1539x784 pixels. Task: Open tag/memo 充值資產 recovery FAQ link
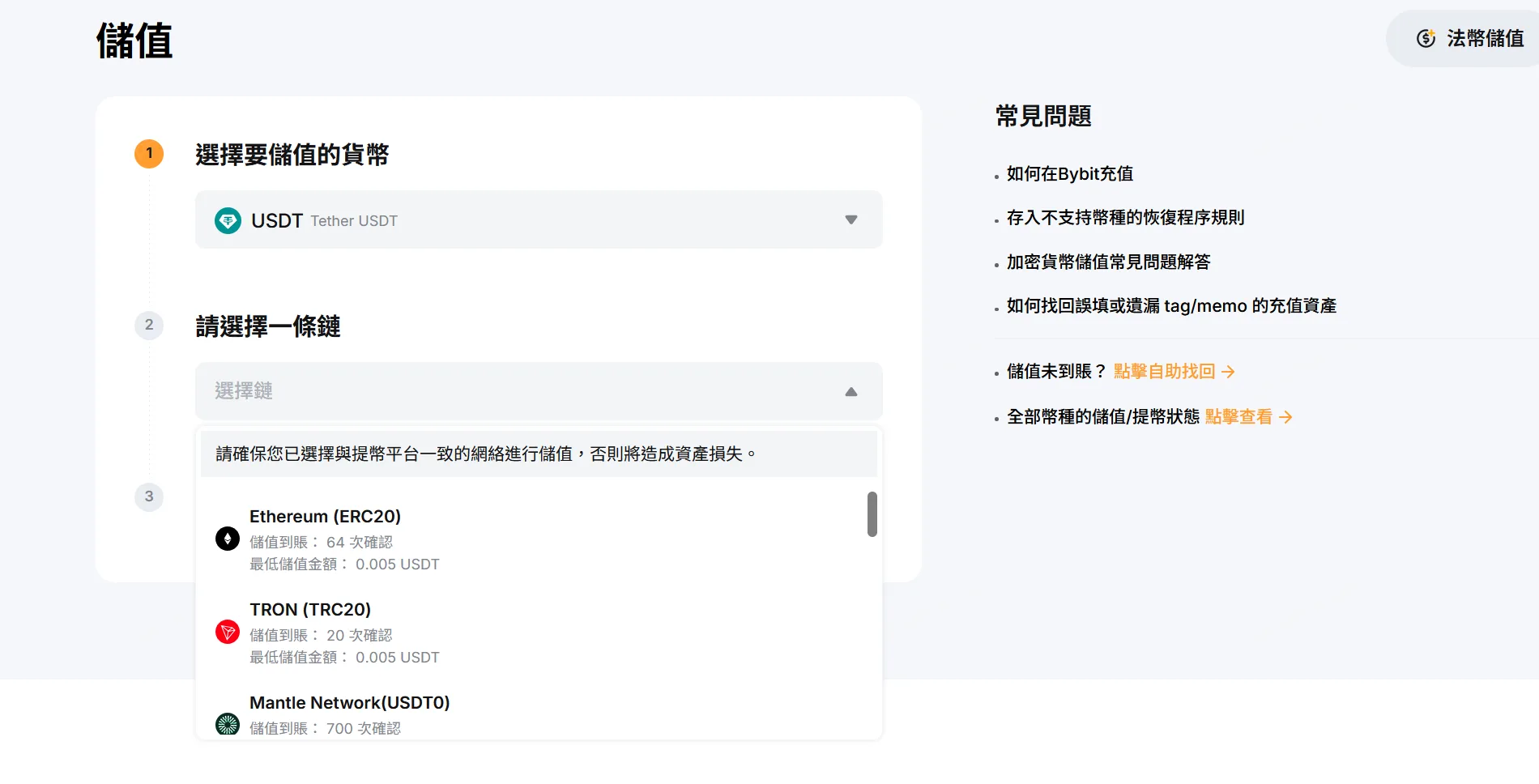(x=1171, y=305)
